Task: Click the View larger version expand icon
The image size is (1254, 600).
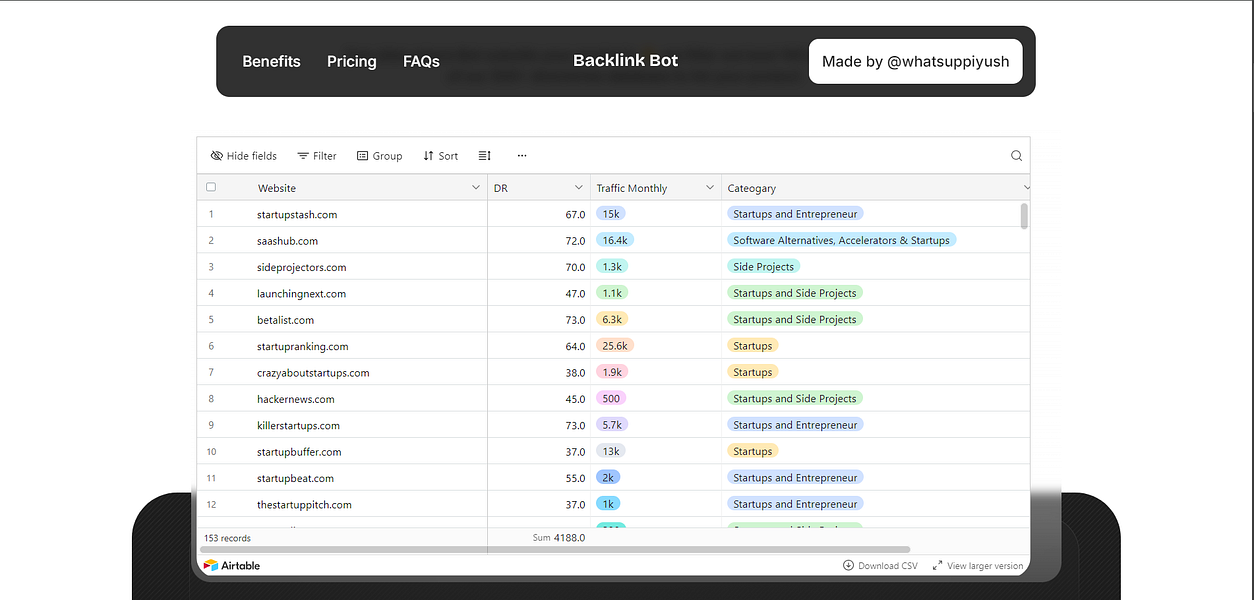Action: tap(937, 565)
